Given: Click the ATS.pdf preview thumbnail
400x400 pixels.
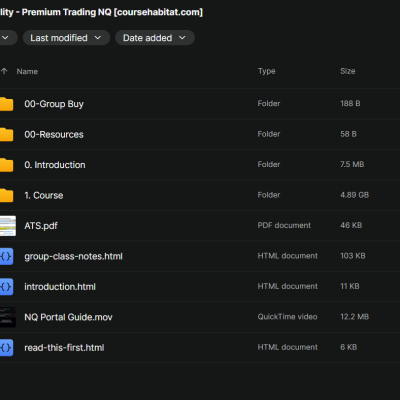Looking at the screenshot, I should pyautogui.click(x=8, y=226).
